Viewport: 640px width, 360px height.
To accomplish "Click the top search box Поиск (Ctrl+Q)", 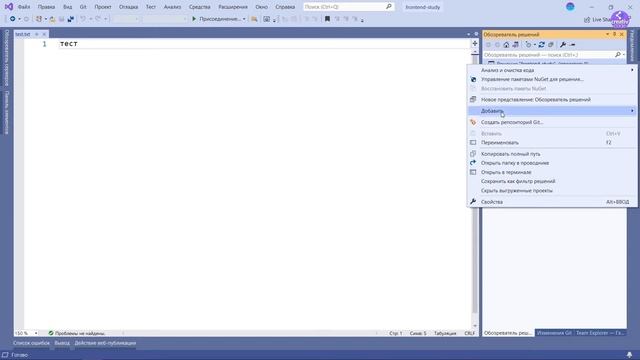I will 349,7.
